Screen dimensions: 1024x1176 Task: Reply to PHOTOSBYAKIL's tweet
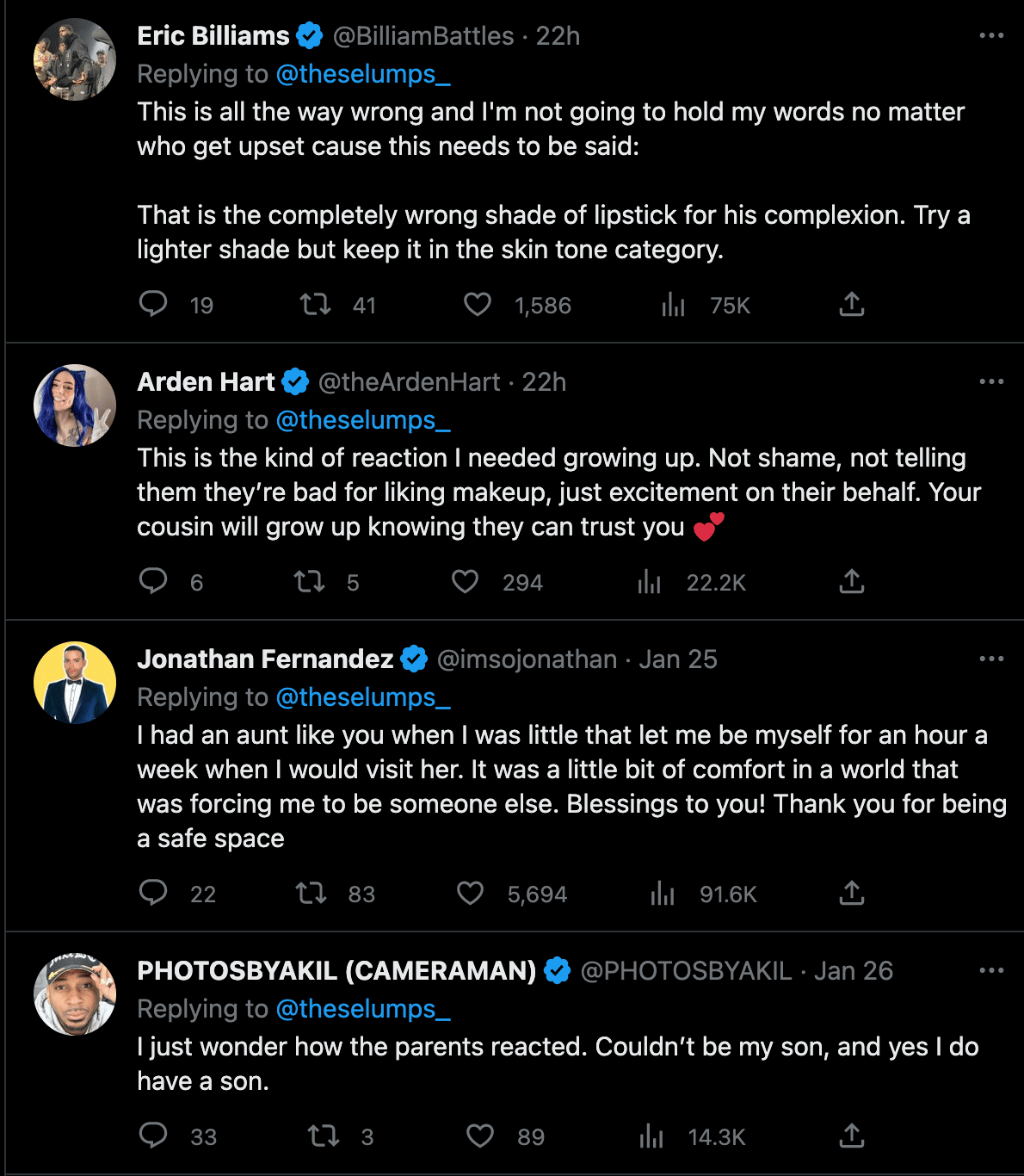[153, 1136]
